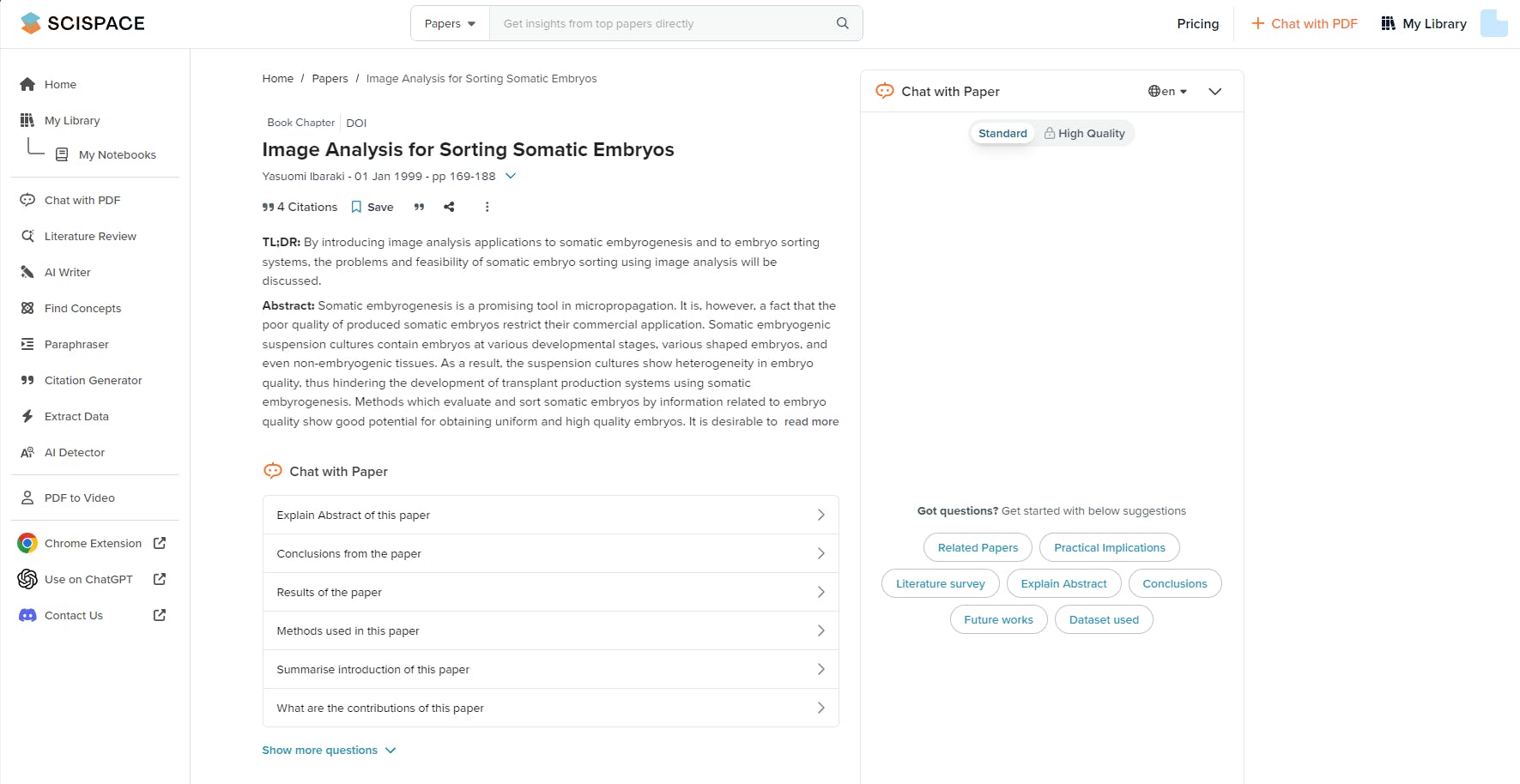Select Explain Abstract of this paper question

pos(550,515)
